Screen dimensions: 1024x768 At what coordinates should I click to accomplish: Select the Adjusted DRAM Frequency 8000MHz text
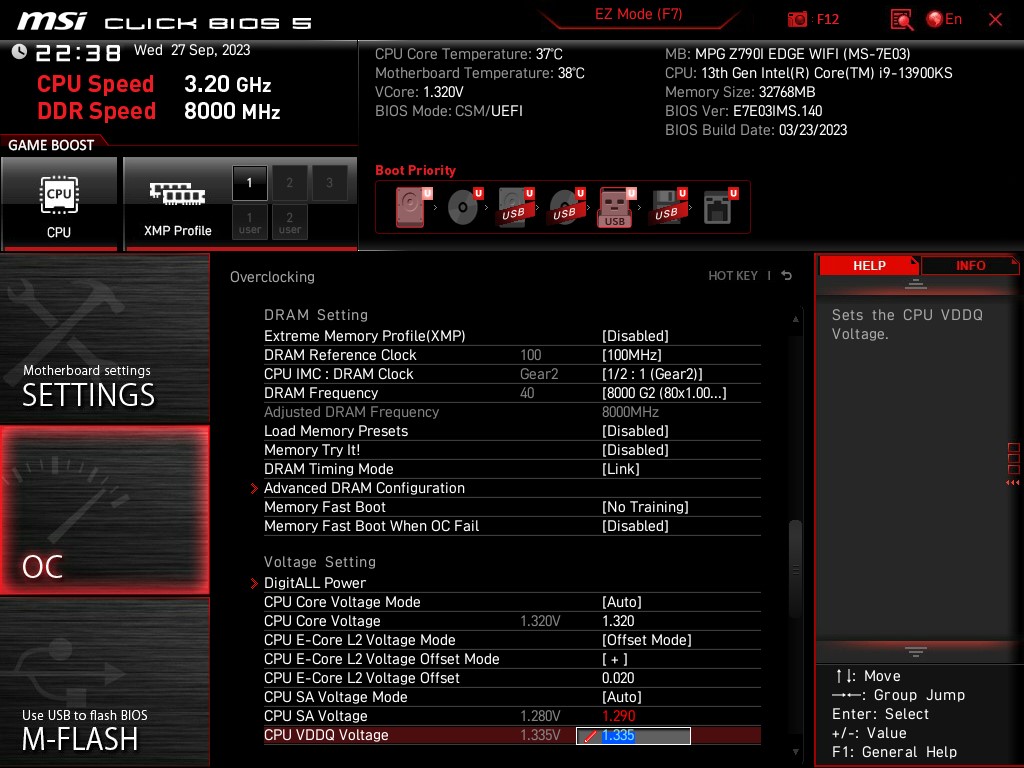630,412
